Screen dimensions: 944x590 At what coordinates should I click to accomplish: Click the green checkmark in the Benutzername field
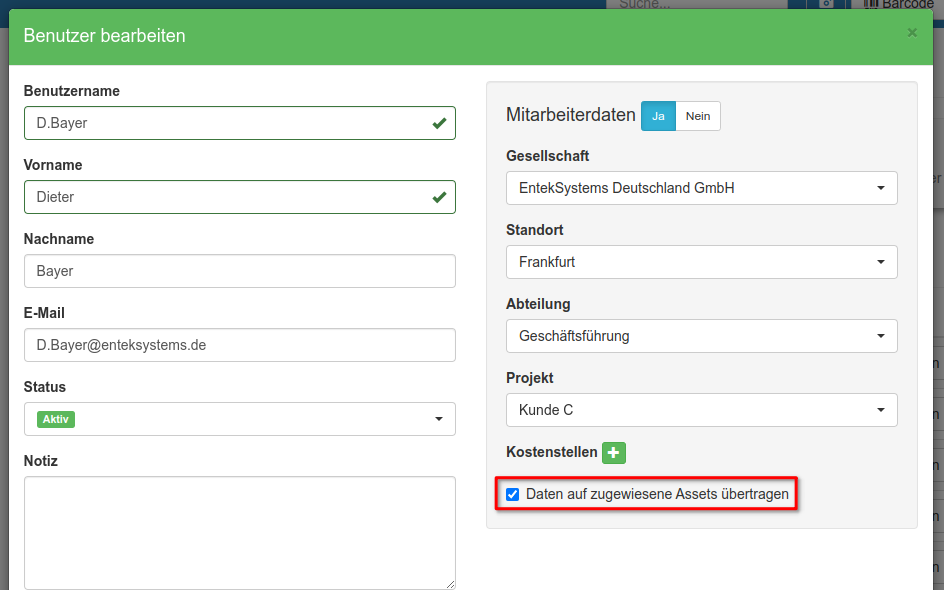click(439, 123)
